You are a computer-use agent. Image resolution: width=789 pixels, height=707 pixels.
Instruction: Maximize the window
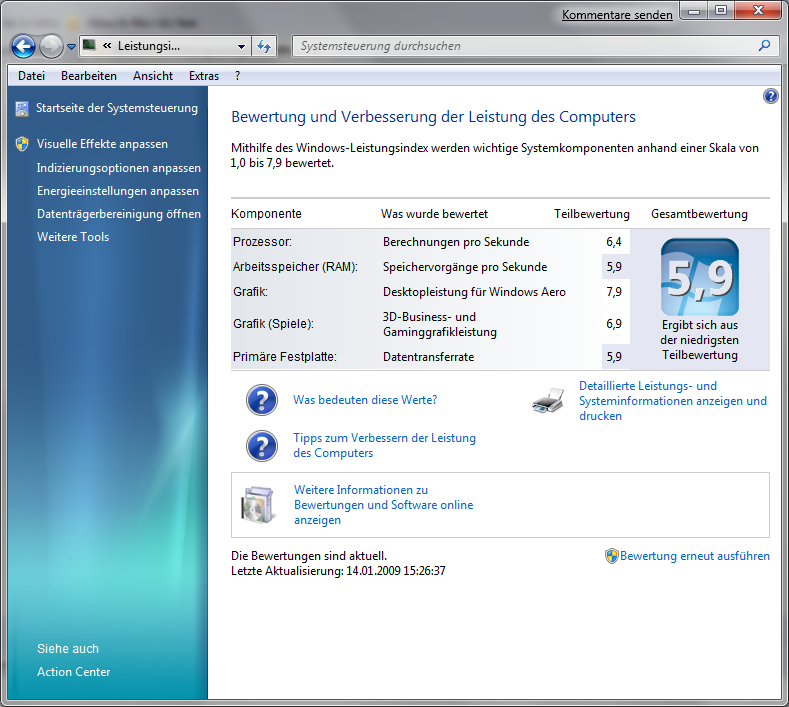click(721, 11)
